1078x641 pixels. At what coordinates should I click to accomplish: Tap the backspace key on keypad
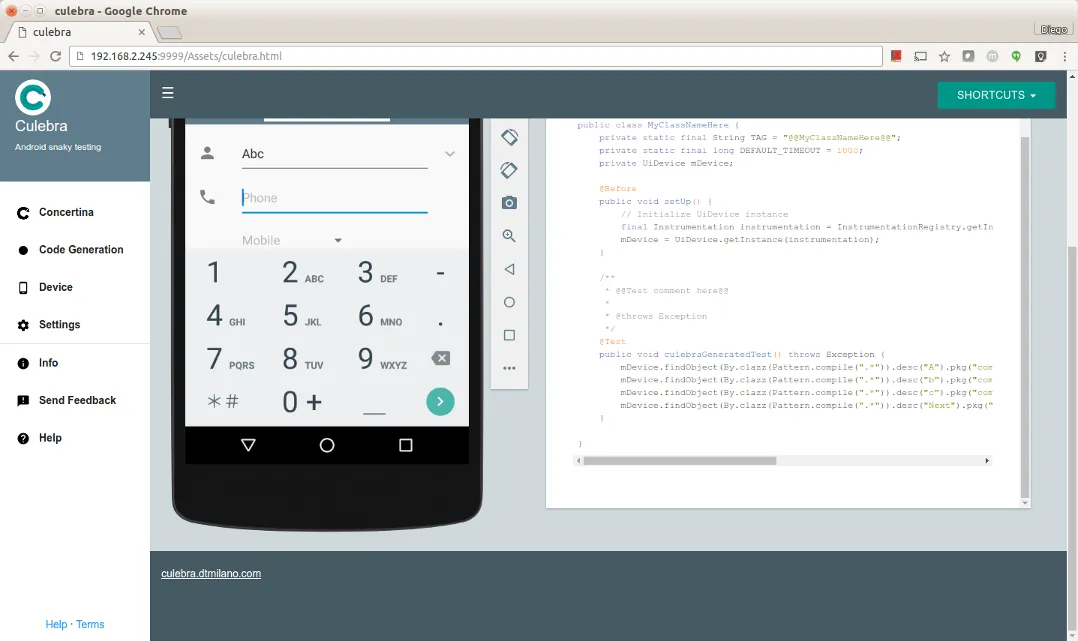tap(441, 358)
